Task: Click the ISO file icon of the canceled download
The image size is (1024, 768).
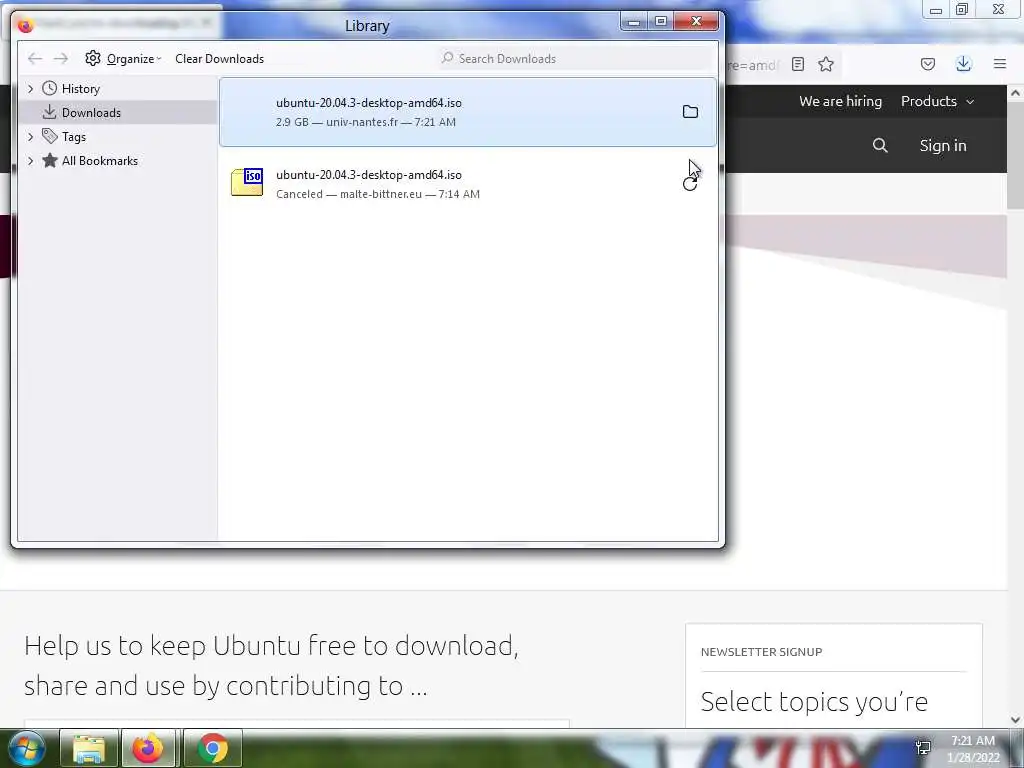Action: [x=247, y=182]
